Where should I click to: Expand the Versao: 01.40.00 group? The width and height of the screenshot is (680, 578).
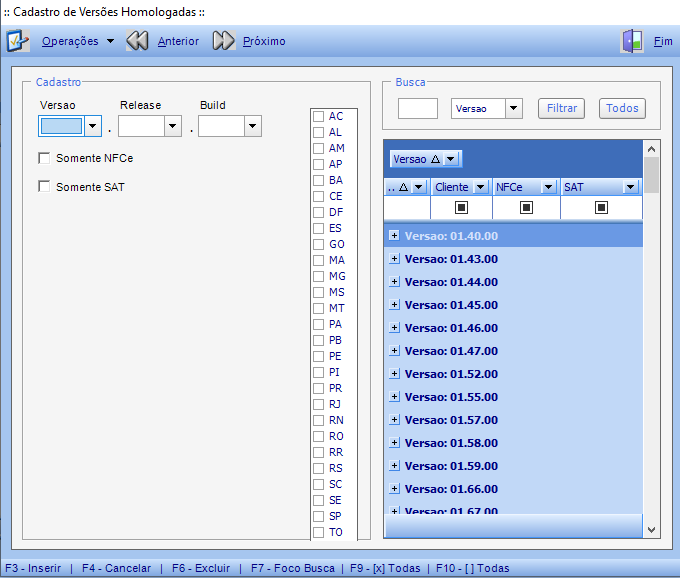pos(394,235)
